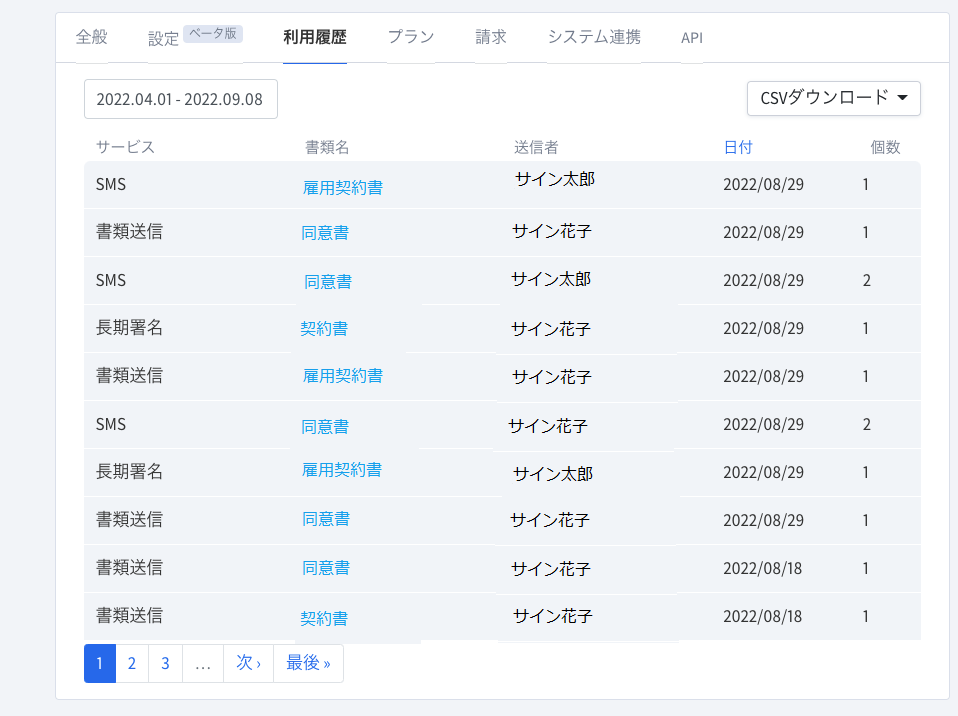
Task: Click サイン太郎 sender in first row
Action: tap(555, 179)
